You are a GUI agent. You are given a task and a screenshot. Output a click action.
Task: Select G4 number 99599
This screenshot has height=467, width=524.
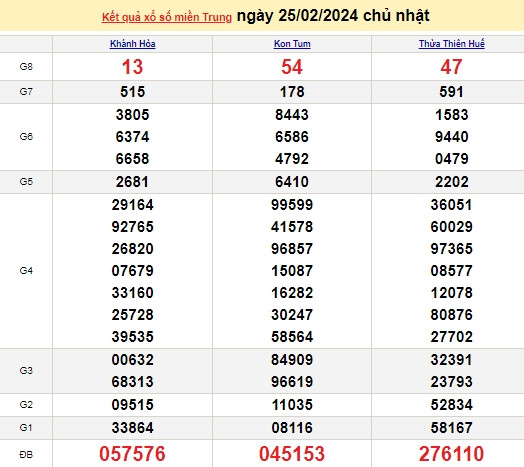292,205
